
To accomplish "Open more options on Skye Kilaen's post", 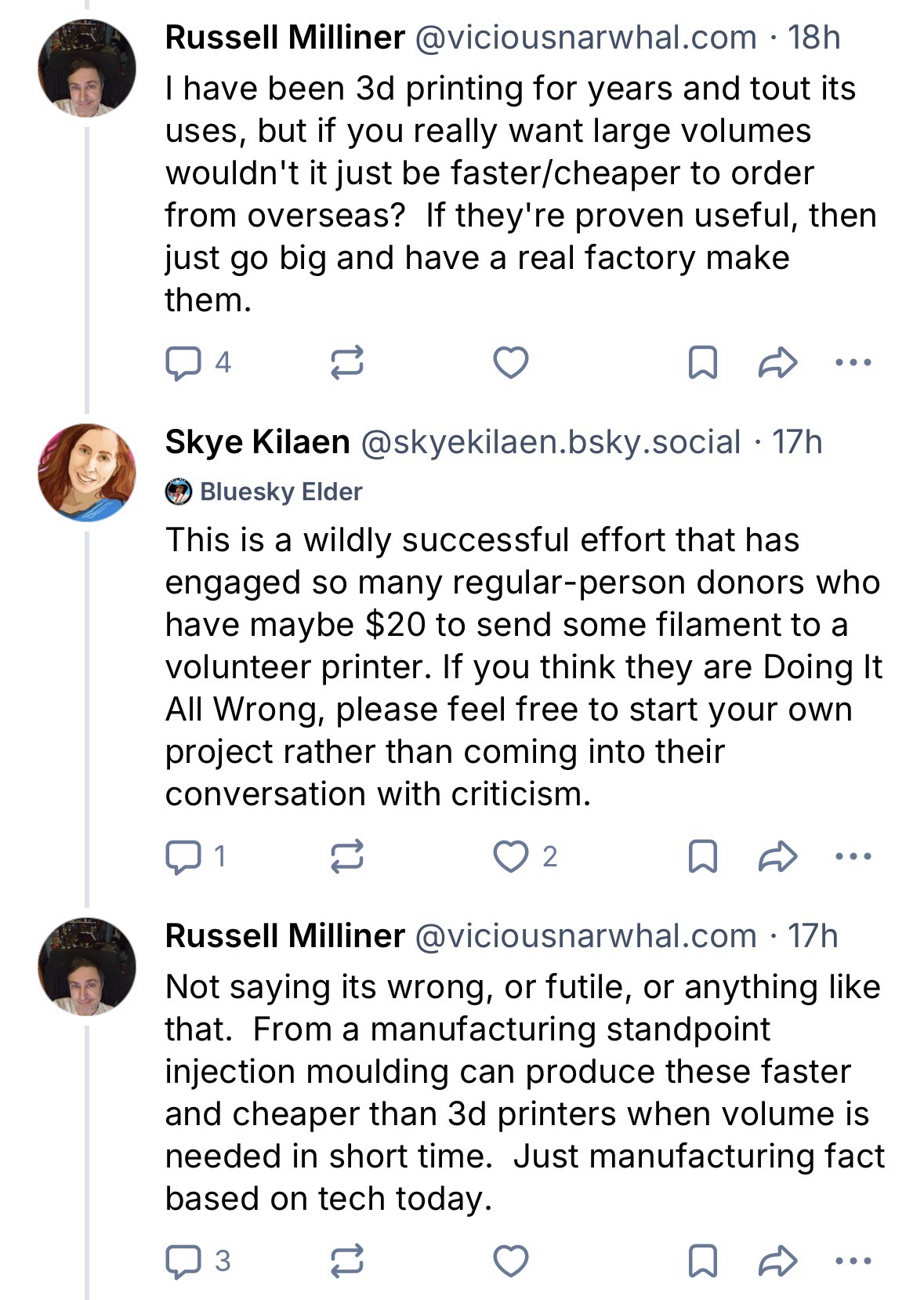I will tap(853, 856).
